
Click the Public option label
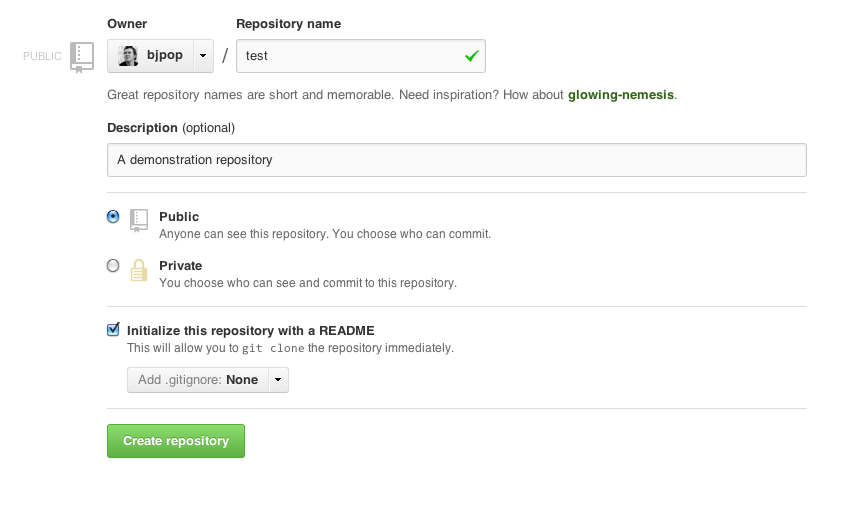point(179,217)
